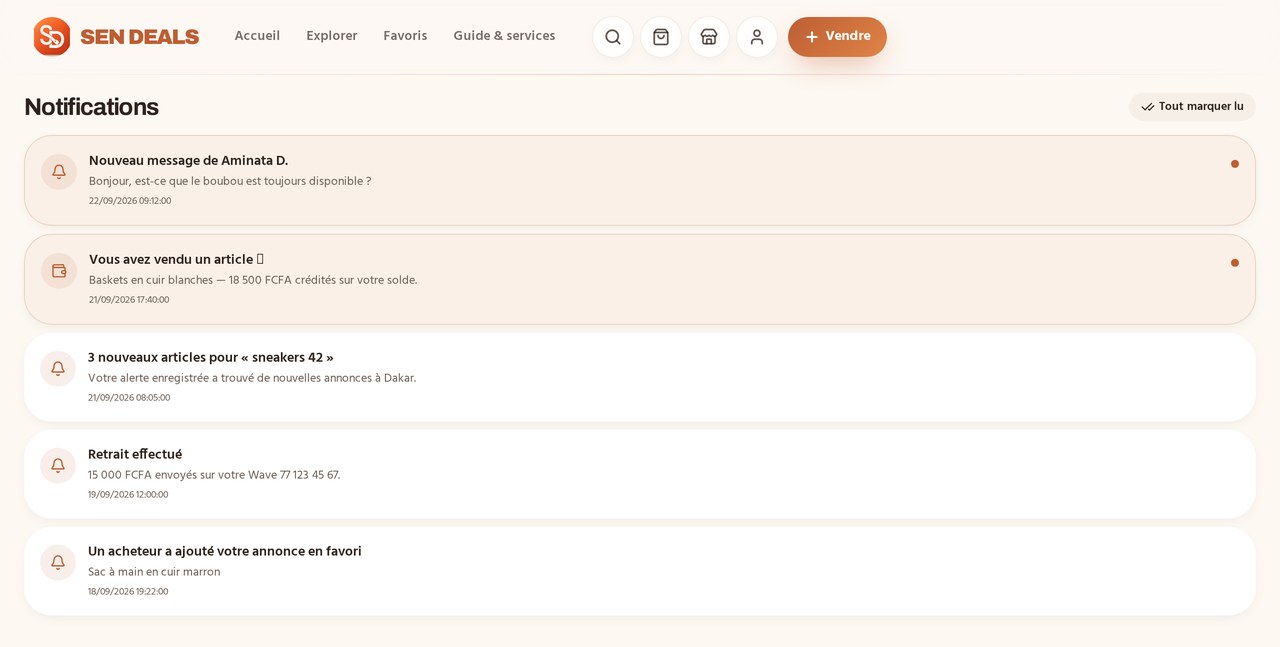
Task: Click the text "Bonjour, est-ce que le boubou est toujours disponible ?"
Action: click(x=230, y=182)
